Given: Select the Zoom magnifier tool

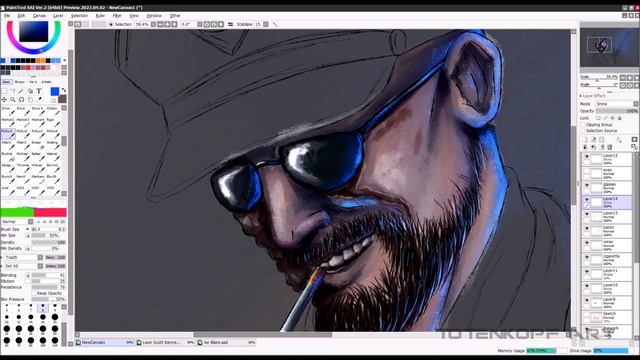Looking at the screenshot, I should point(13,100).
